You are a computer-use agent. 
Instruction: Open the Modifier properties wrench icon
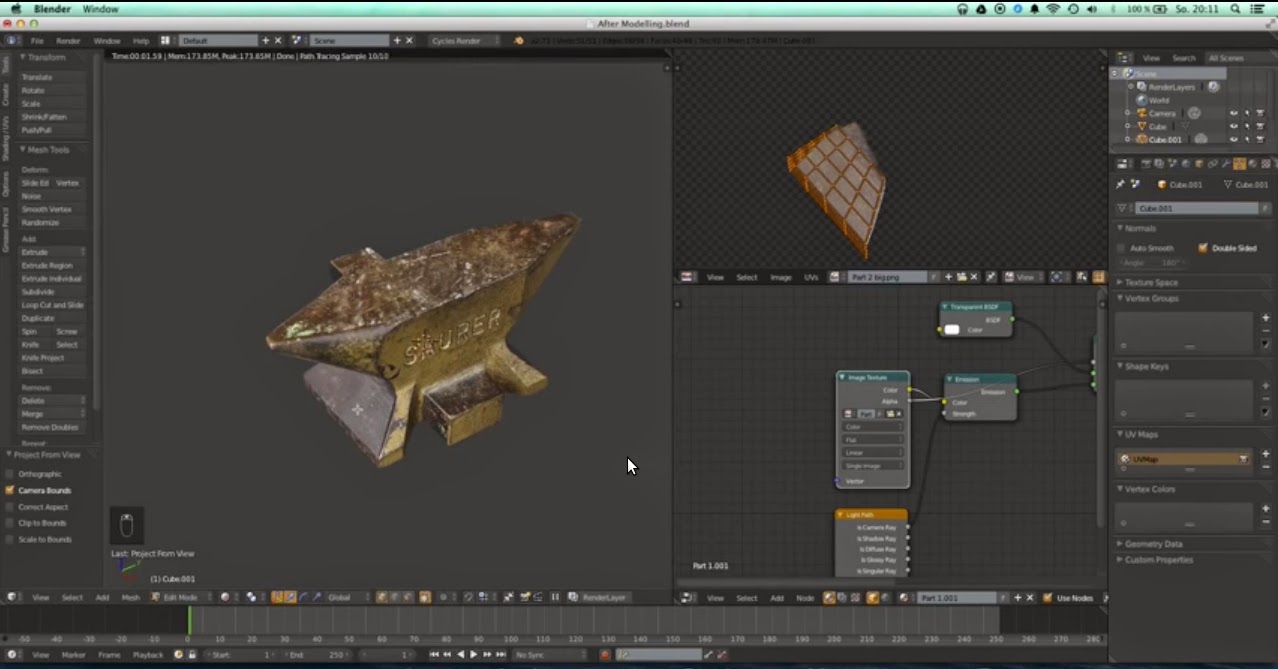point(1225,164)
